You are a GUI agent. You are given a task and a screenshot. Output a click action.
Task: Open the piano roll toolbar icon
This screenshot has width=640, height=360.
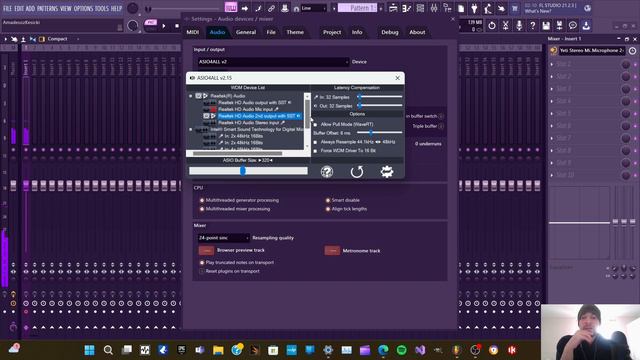click(x=407, y=8)
